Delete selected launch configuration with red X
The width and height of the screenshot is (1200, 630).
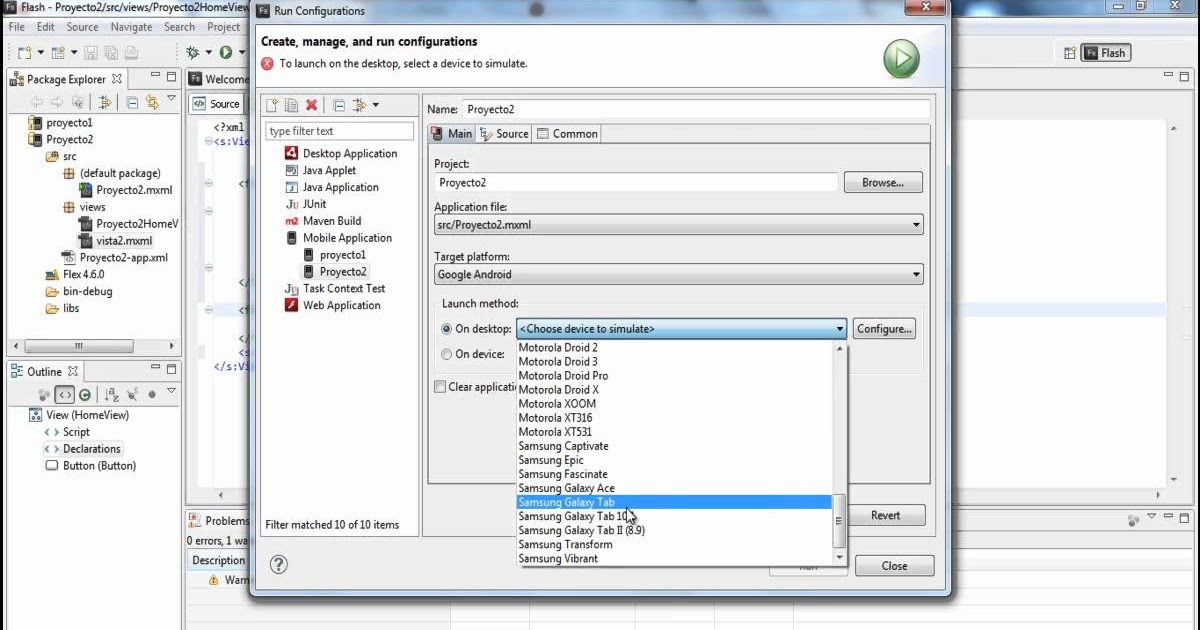[311, 105]
